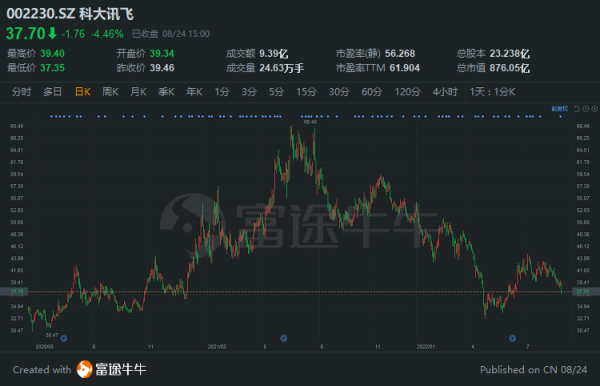Screen dimensions: 600x386
Task: Select the 4小时 interval
Action: 445,92
